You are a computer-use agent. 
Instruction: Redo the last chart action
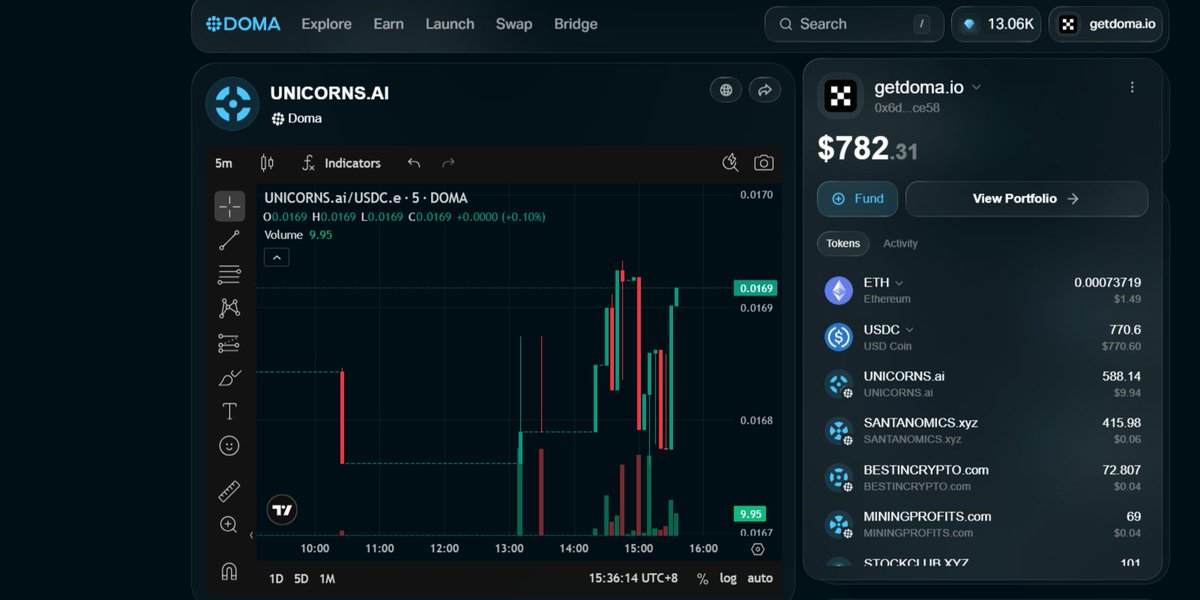pyautogui.click(x=448, y=163)
